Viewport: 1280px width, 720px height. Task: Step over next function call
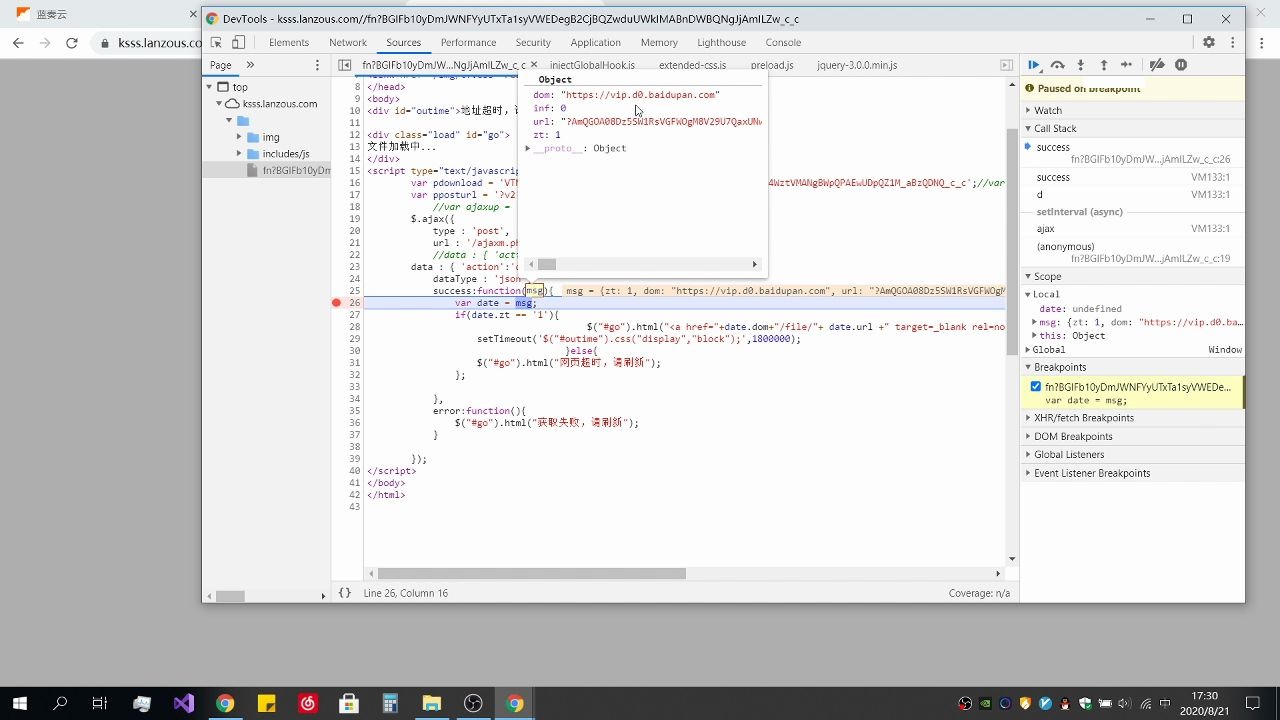pyautogui.click(x=1057, y=65)
